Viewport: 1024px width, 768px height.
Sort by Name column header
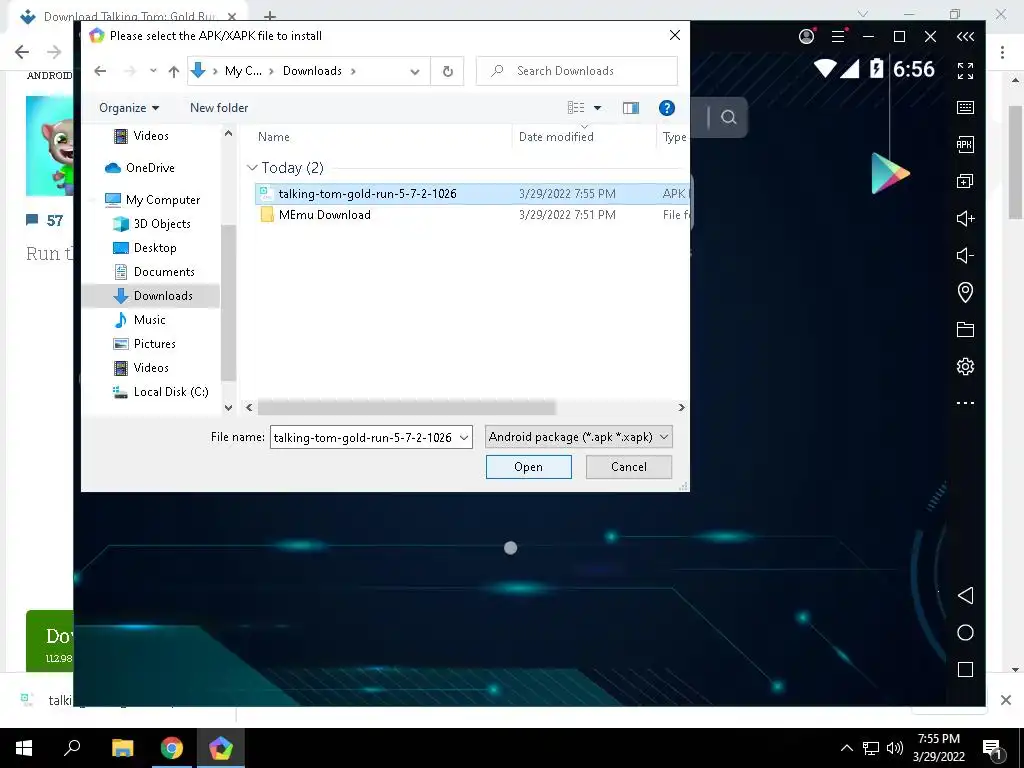click(x=273, y=137)
